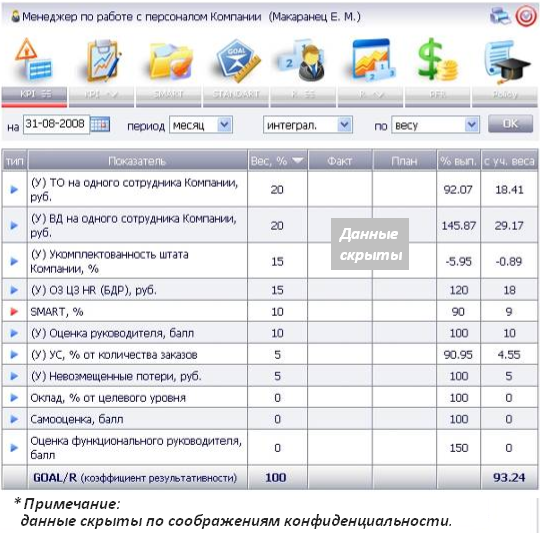Click the printer icon in header
Screen dimensions: 540x533
500,16
